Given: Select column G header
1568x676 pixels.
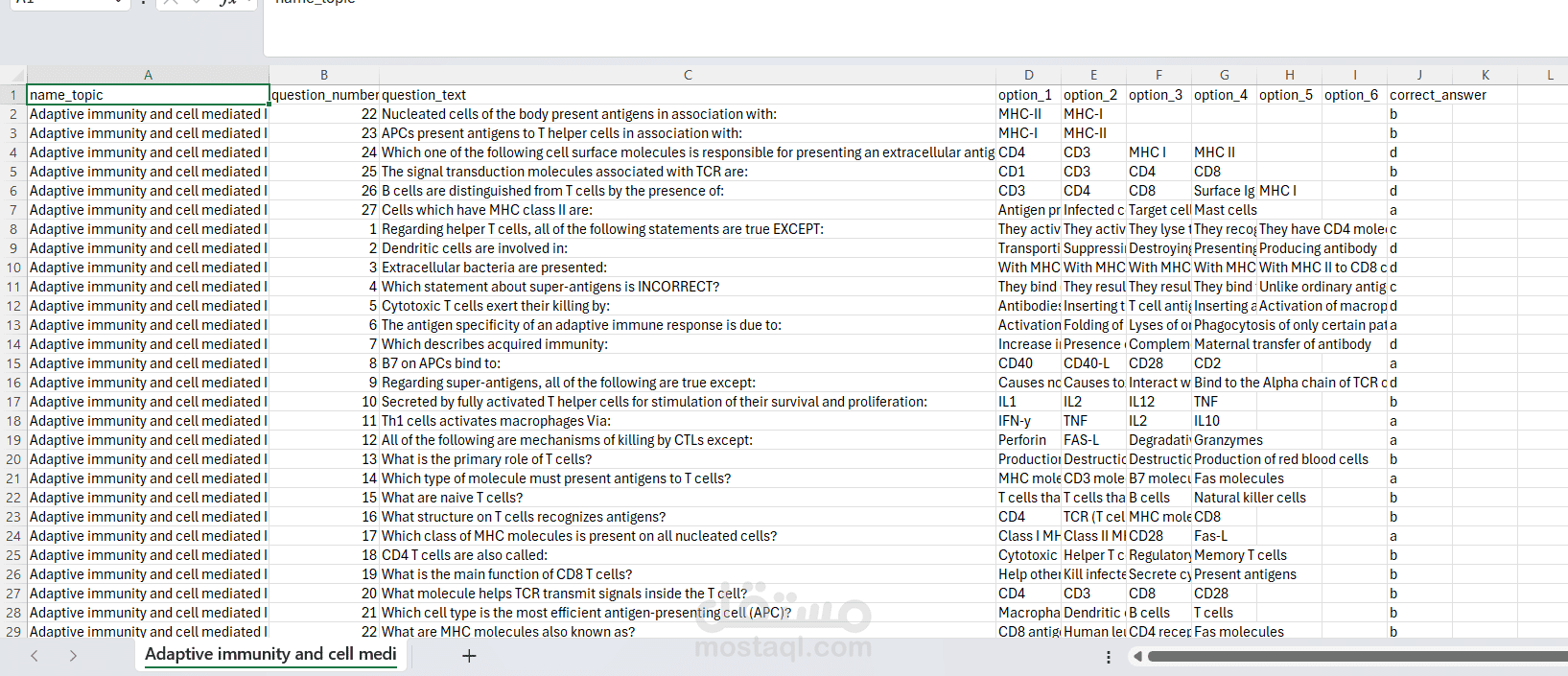Looking at the screenshot, I should 1225,75.
